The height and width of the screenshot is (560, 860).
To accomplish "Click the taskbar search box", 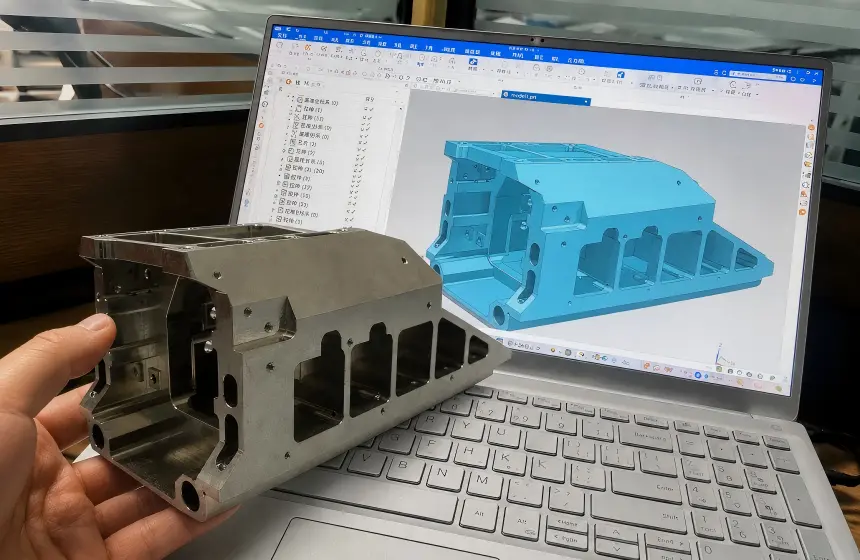I will point(523,346).
